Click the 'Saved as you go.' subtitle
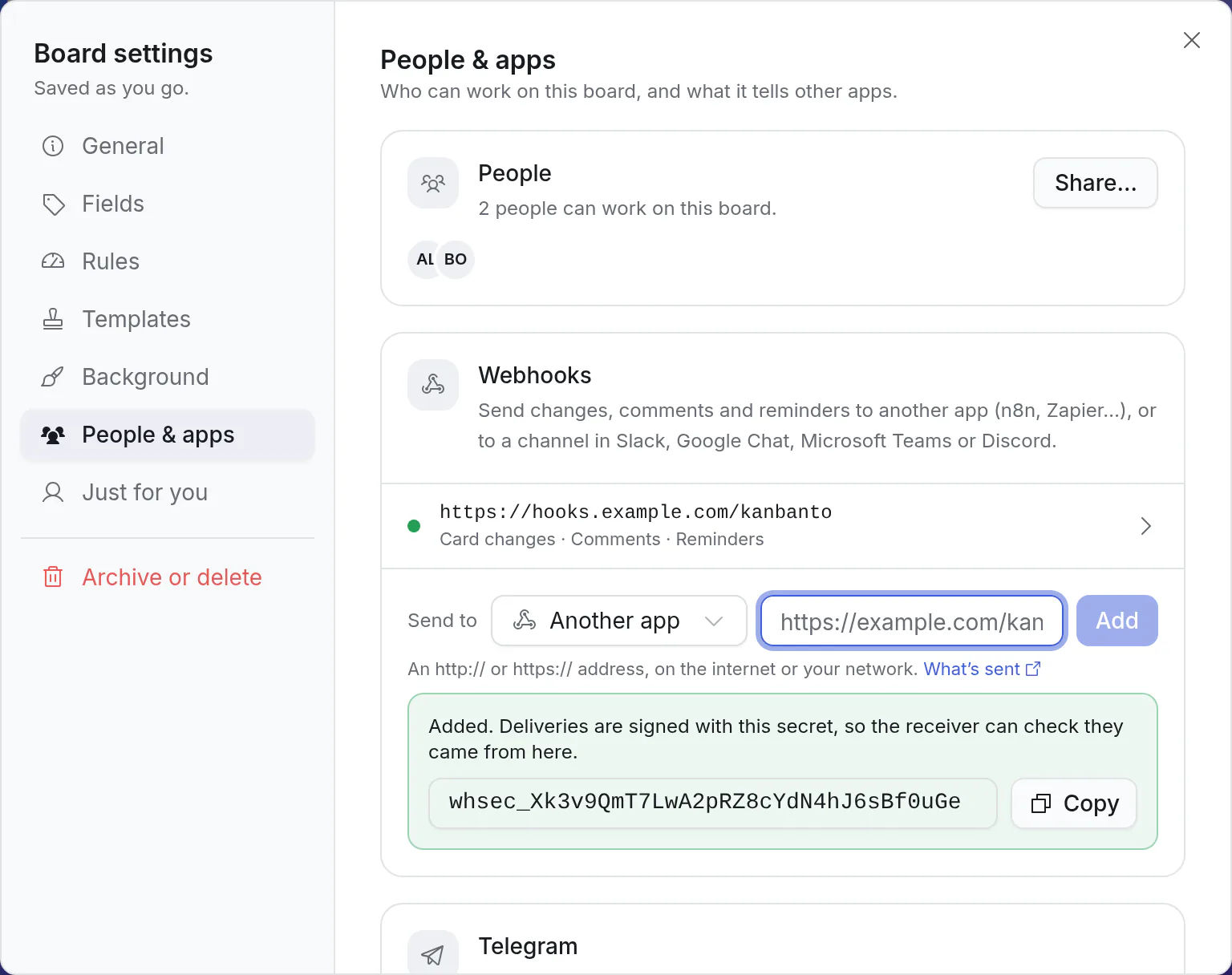The image size is (1232, 975). 111,88
